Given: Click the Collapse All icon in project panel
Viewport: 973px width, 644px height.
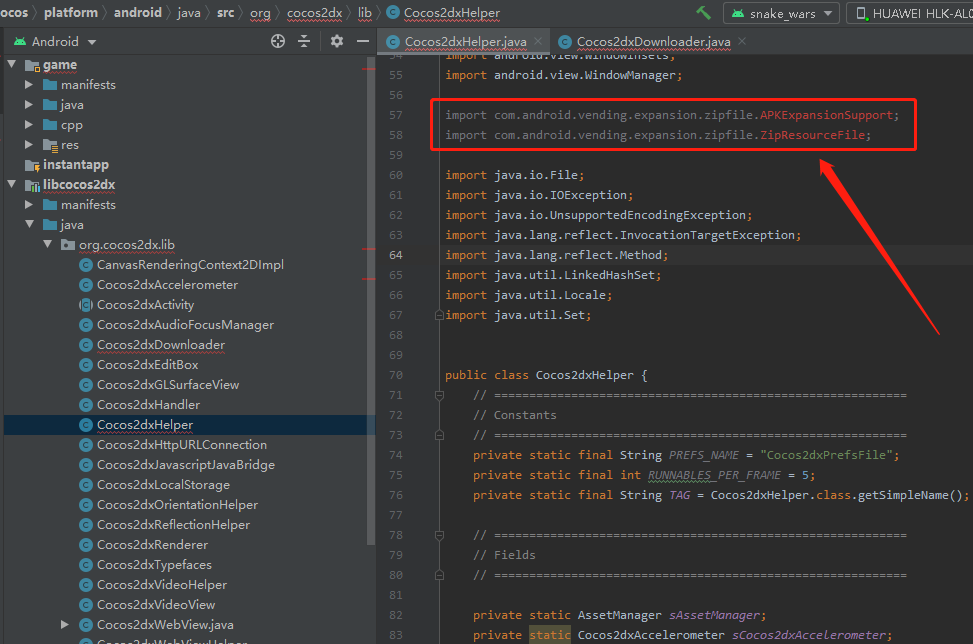Looking at the screenshot, I should 304,41.
